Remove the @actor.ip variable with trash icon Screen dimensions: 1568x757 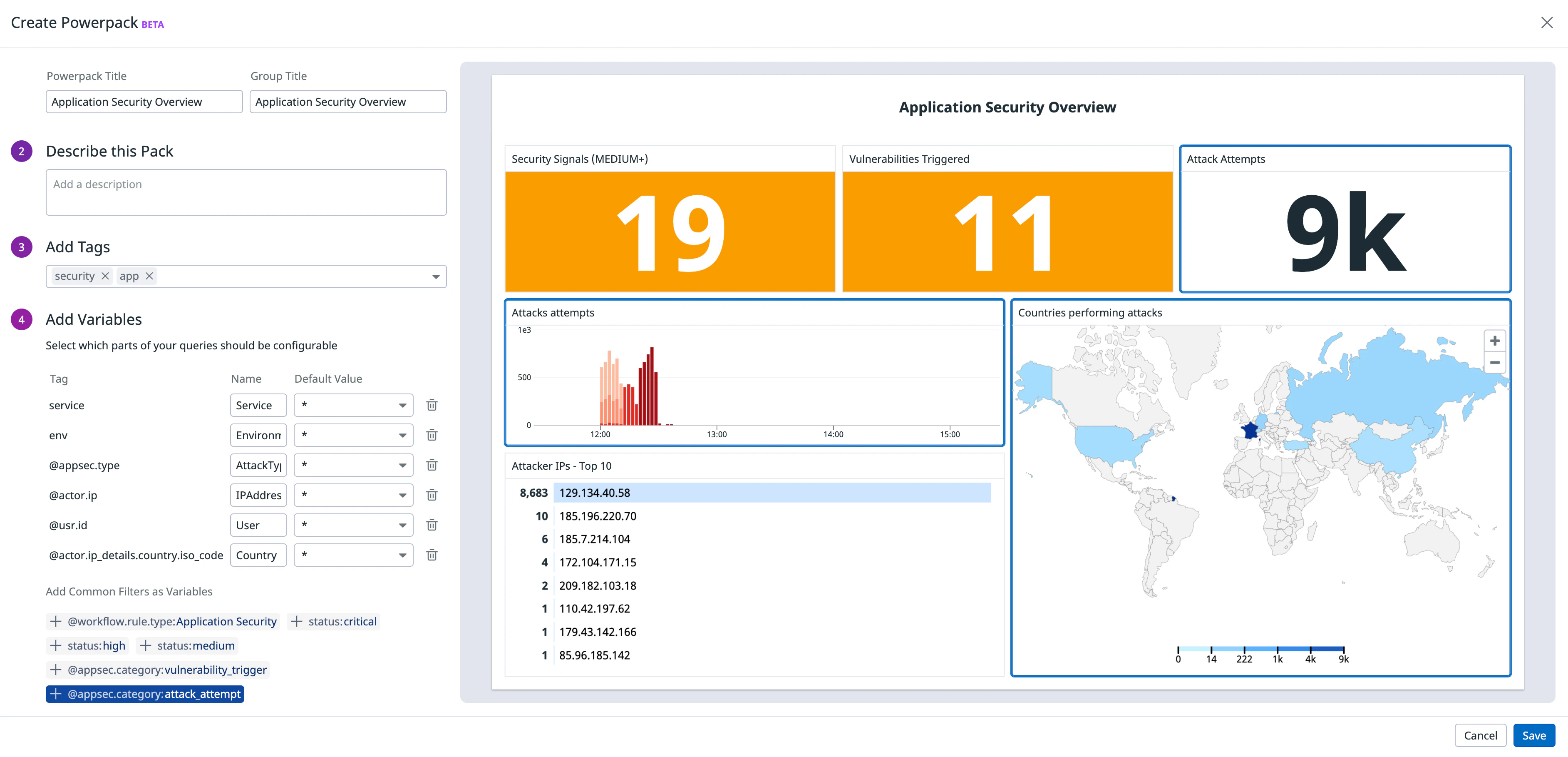click(432, 495)
